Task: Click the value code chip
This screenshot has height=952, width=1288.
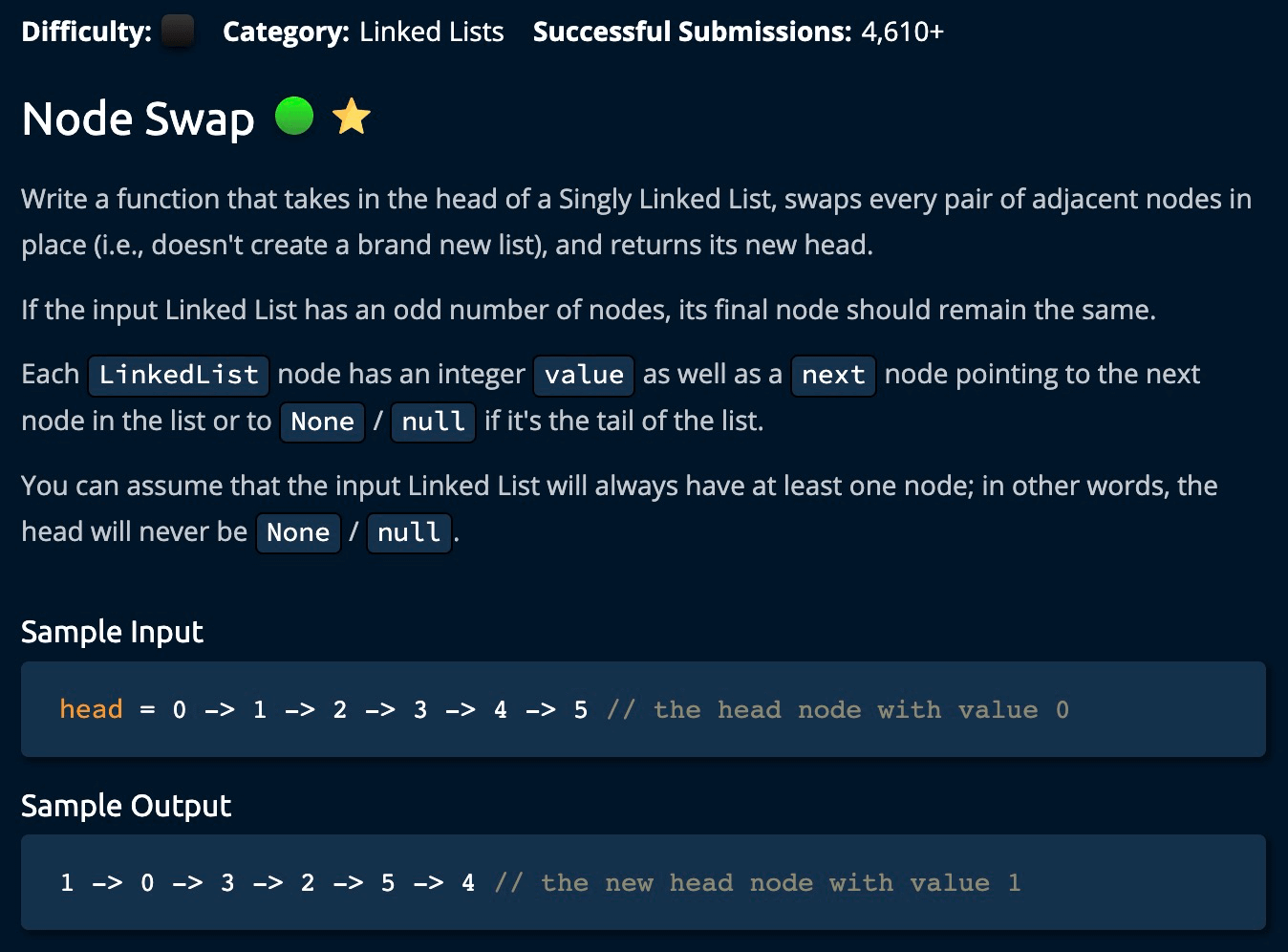Action: point(584,375)
